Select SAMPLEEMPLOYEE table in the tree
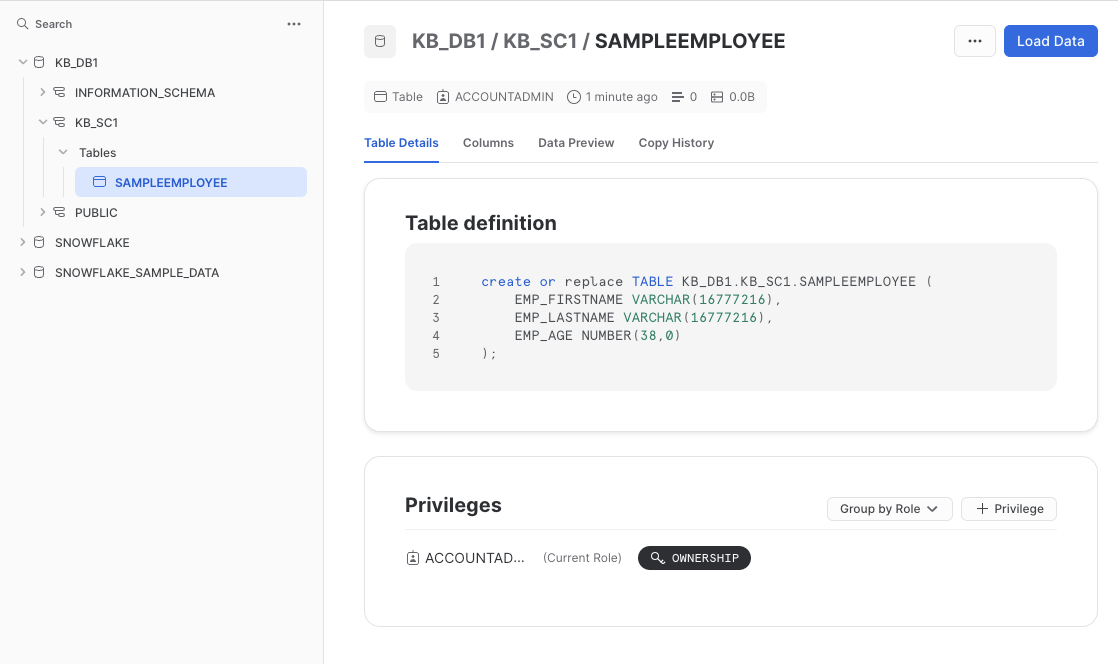The height and width of the screenshot is (664, 1118). (x=191, y=183)
